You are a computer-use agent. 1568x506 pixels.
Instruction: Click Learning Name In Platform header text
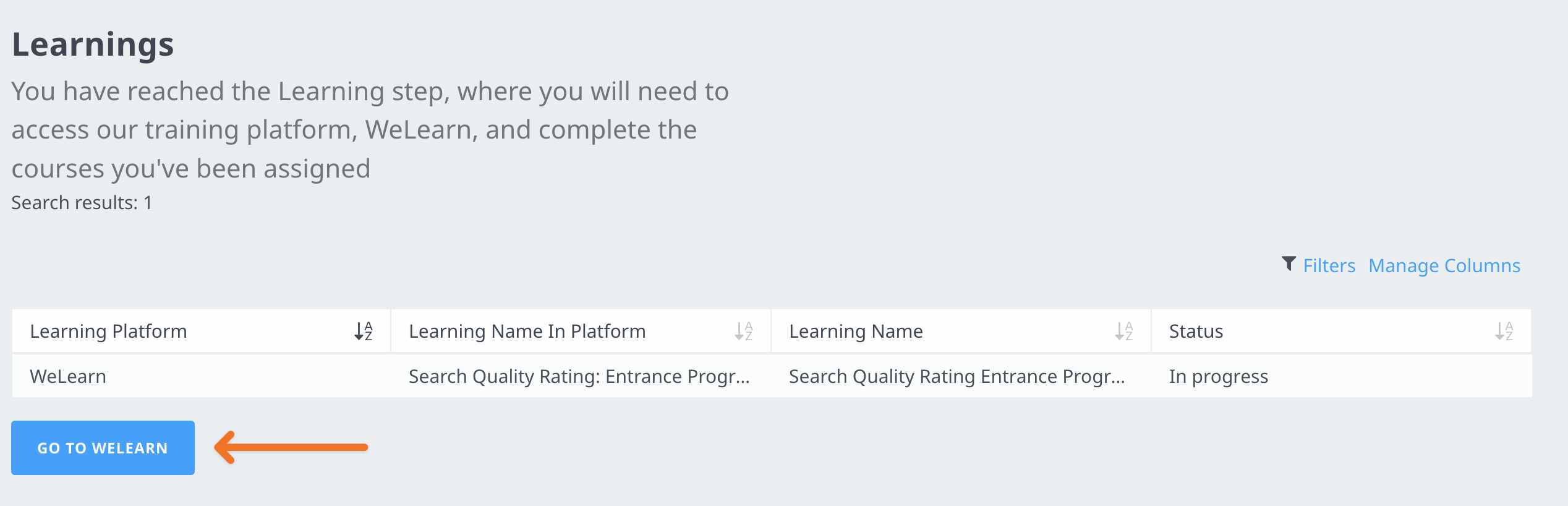[x=527, y=331]
